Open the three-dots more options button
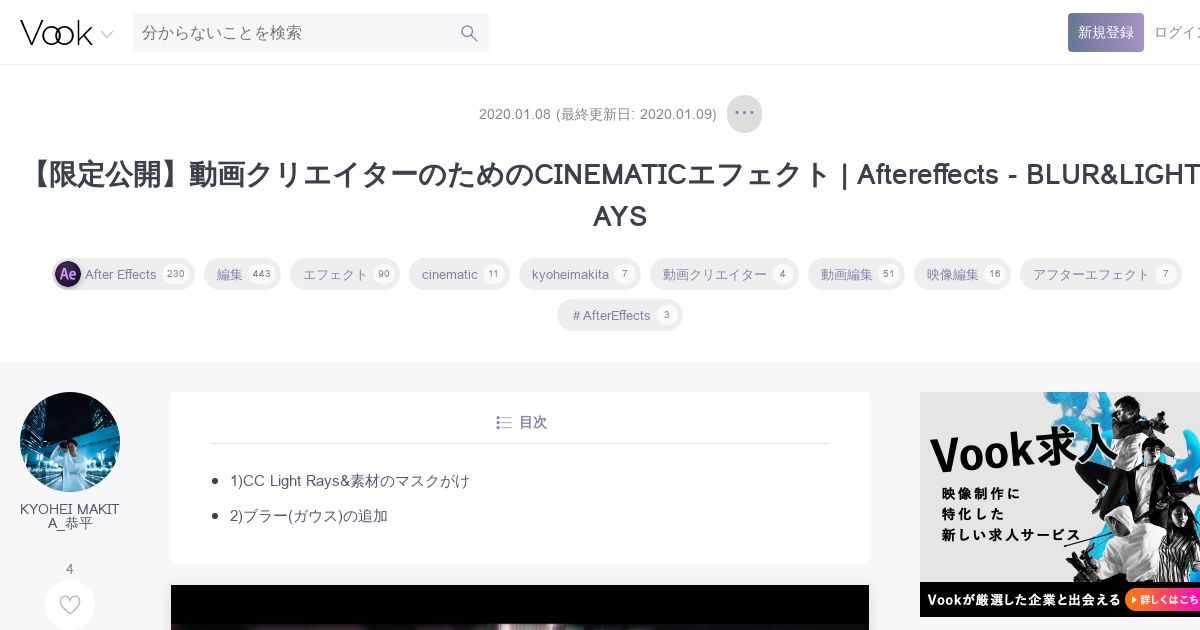The height and width of the screenshot is (630, 1200). [744, 113]
